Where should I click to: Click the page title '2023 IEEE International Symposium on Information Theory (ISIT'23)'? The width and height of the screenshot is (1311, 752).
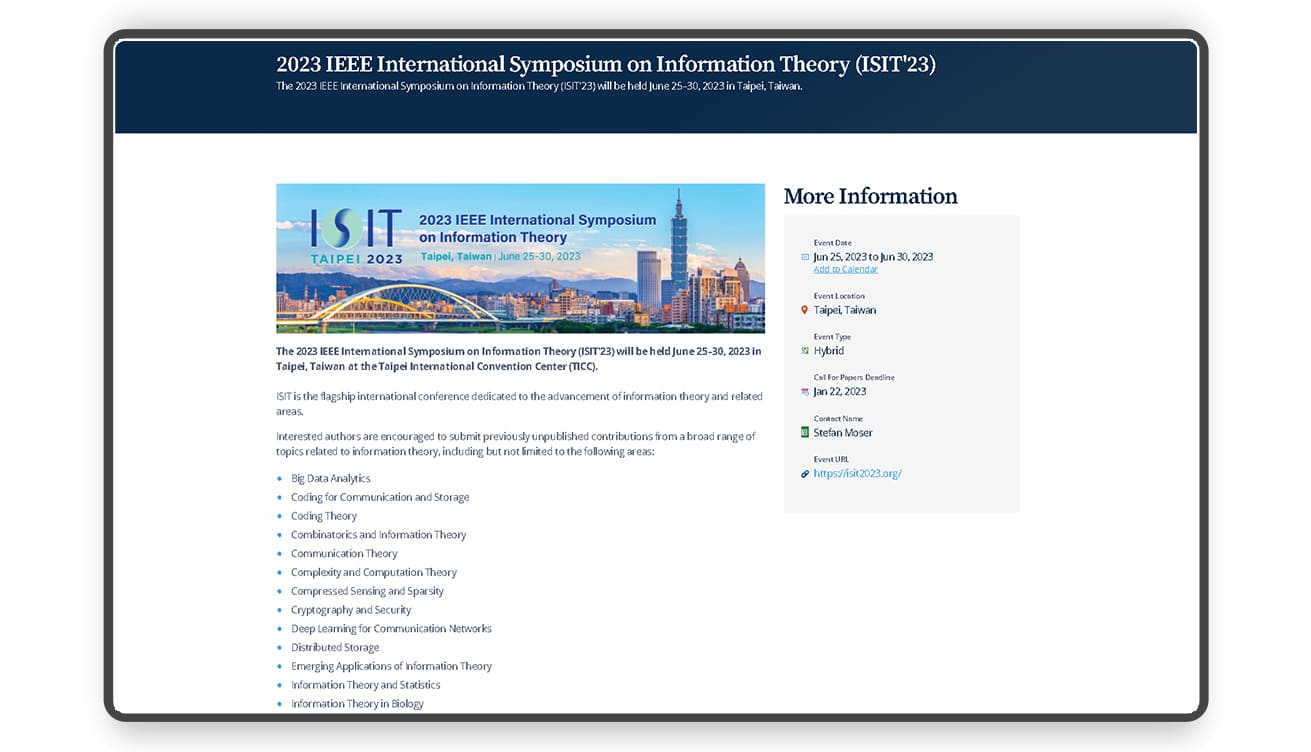coord(606,65)
